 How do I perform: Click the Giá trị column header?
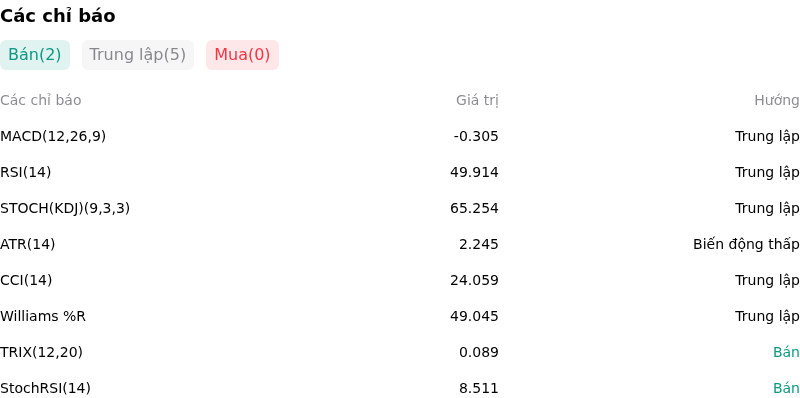point(477,101)
